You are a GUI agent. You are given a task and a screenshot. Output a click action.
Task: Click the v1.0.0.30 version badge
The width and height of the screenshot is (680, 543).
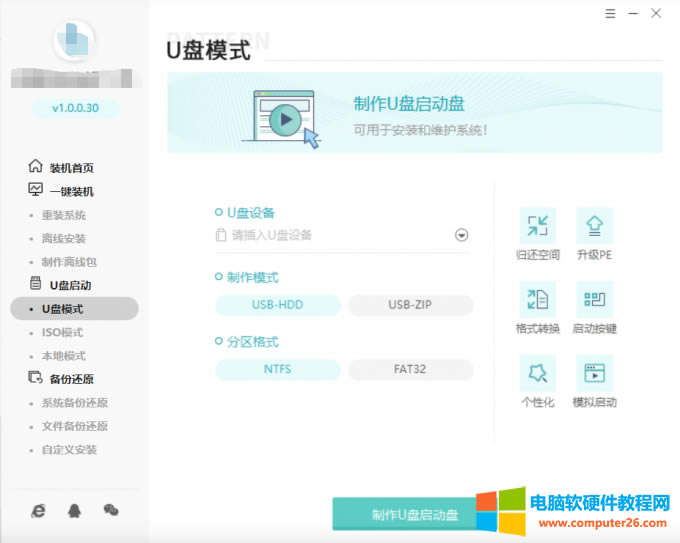point(75,108)
